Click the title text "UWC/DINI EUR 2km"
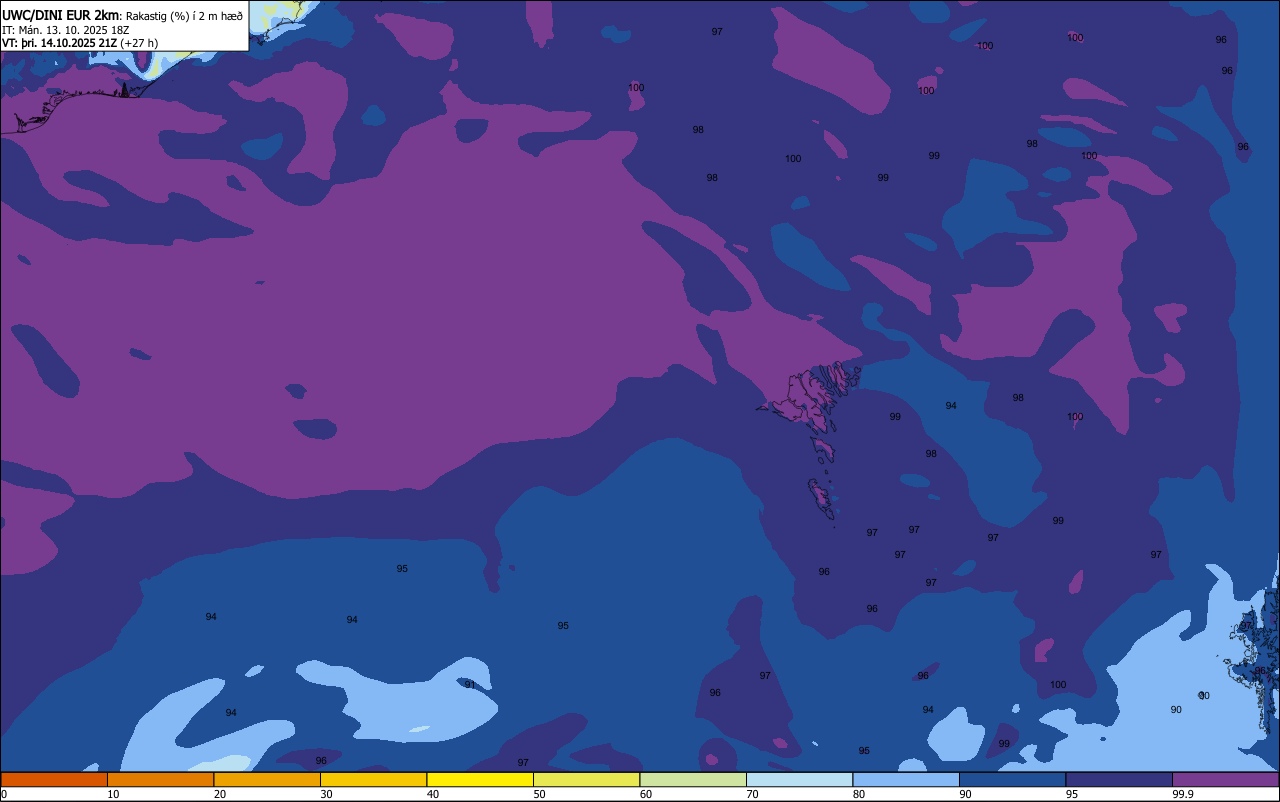This screenshot has height=802, width=1280. click(60, 15)
